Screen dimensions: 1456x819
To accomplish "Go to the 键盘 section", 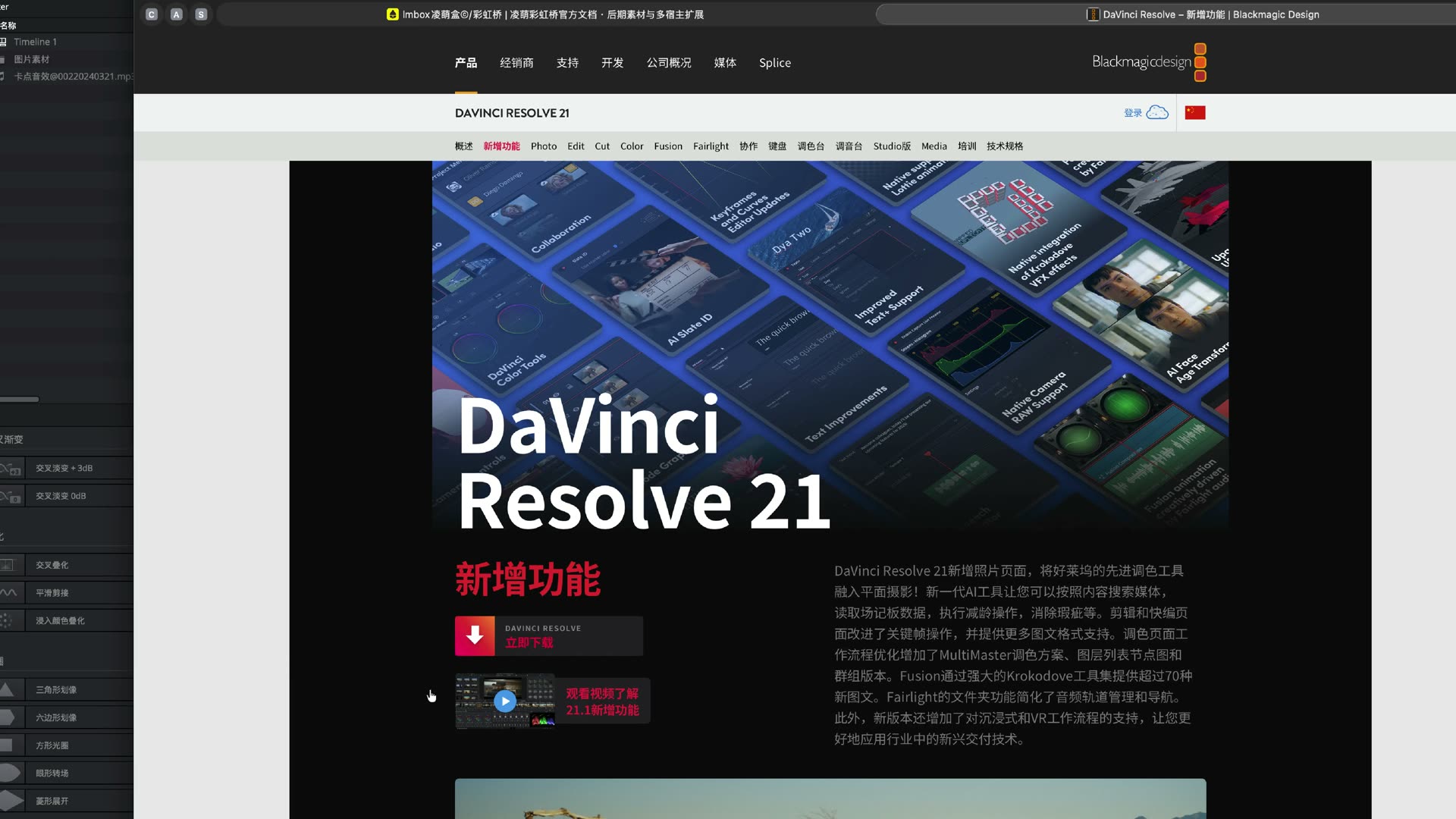I will point(777,146).
